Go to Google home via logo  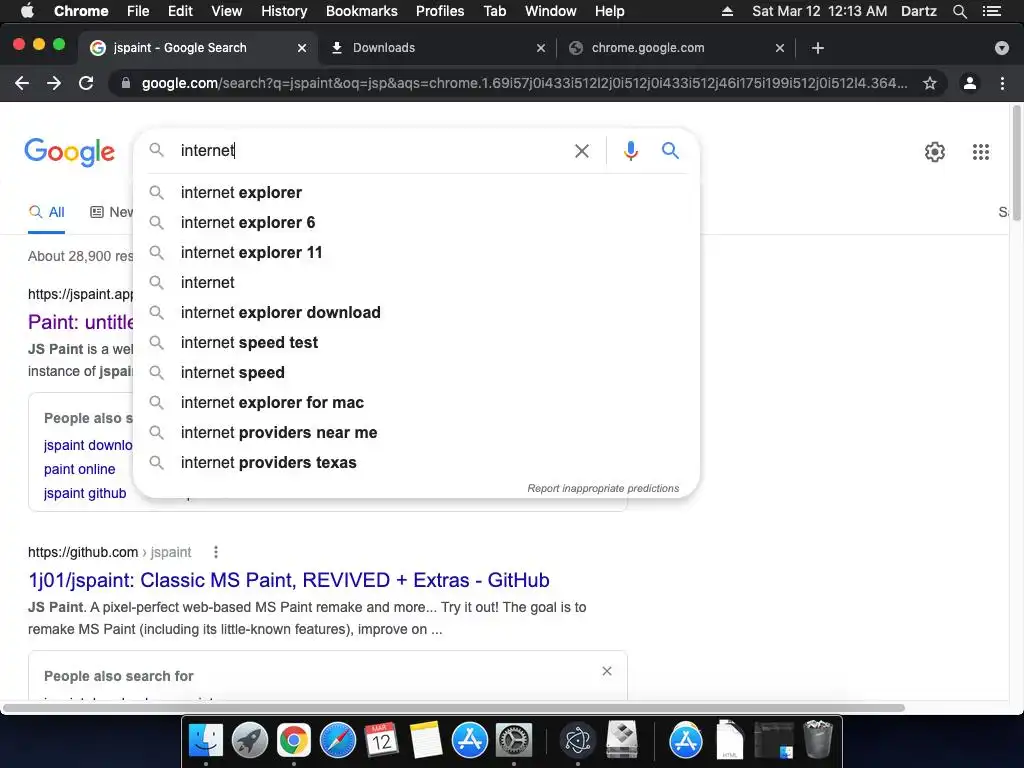(x=69, y=152)
